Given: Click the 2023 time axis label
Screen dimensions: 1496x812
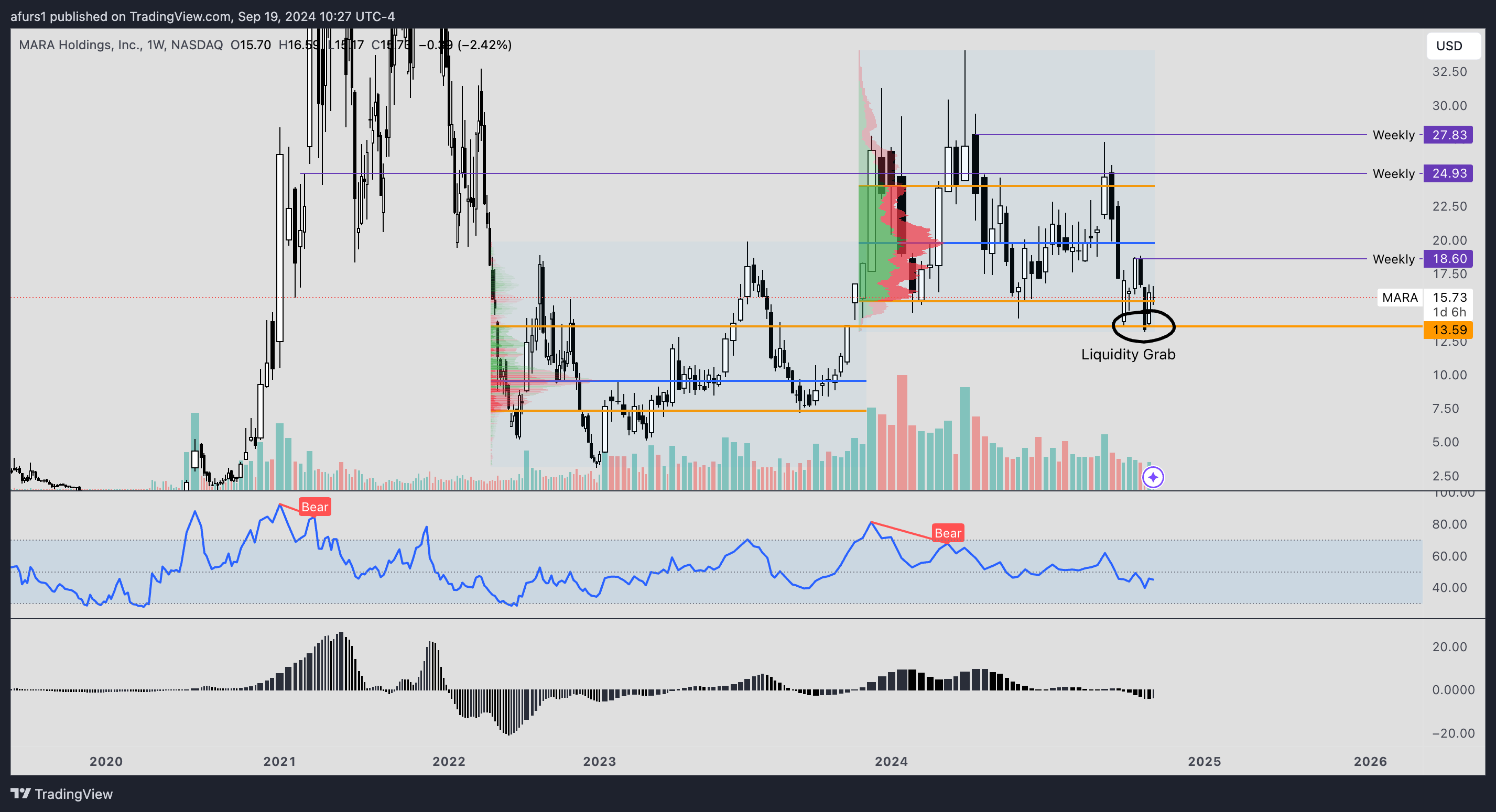Looking at the screenshot, I should point(599,761).
